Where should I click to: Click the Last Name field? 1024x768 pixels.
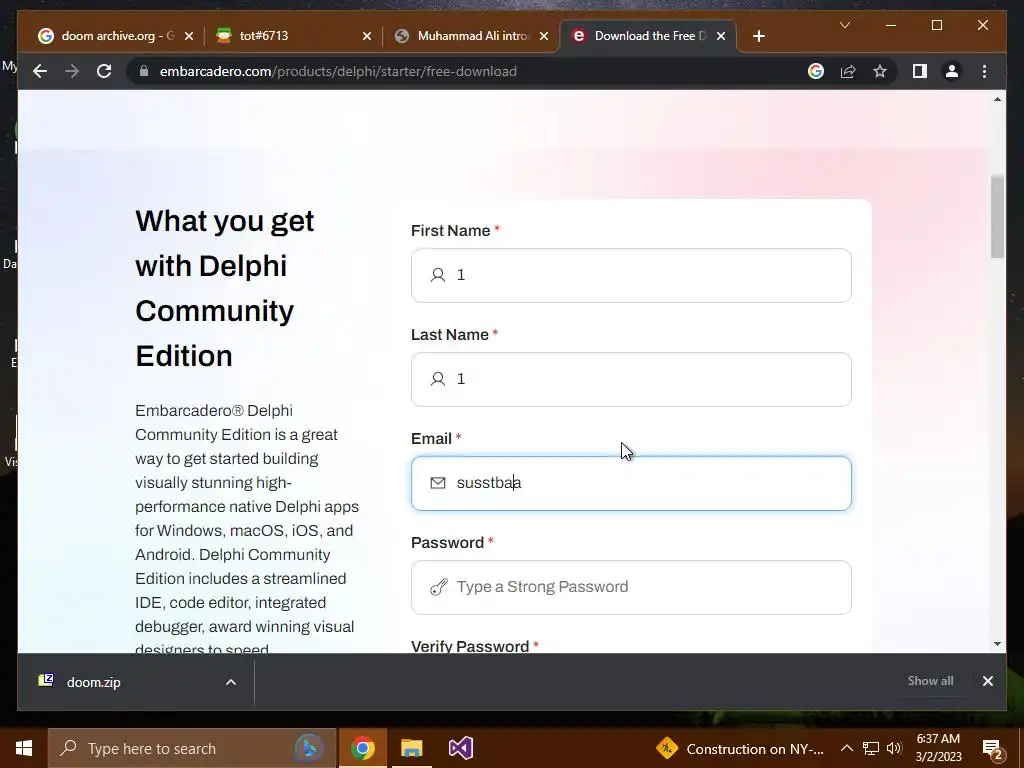point(631,379)
